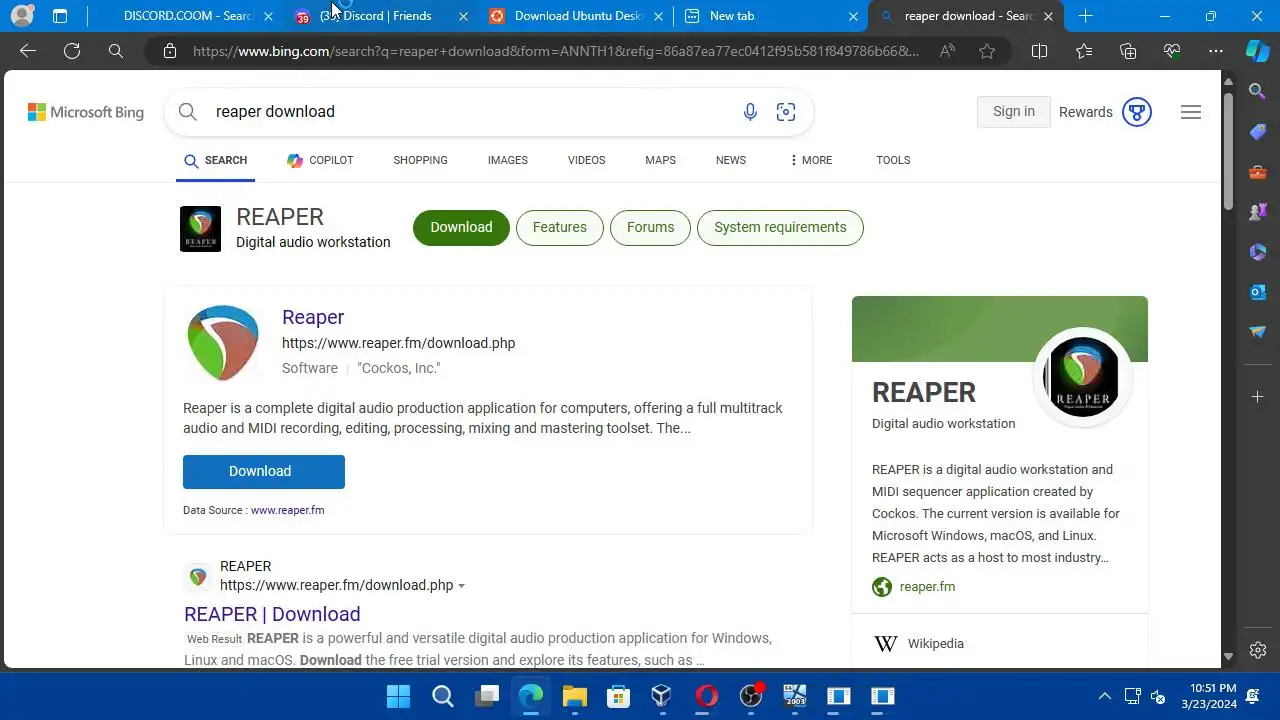
Task: Select green Download pill button
Action: coord(461,227)
